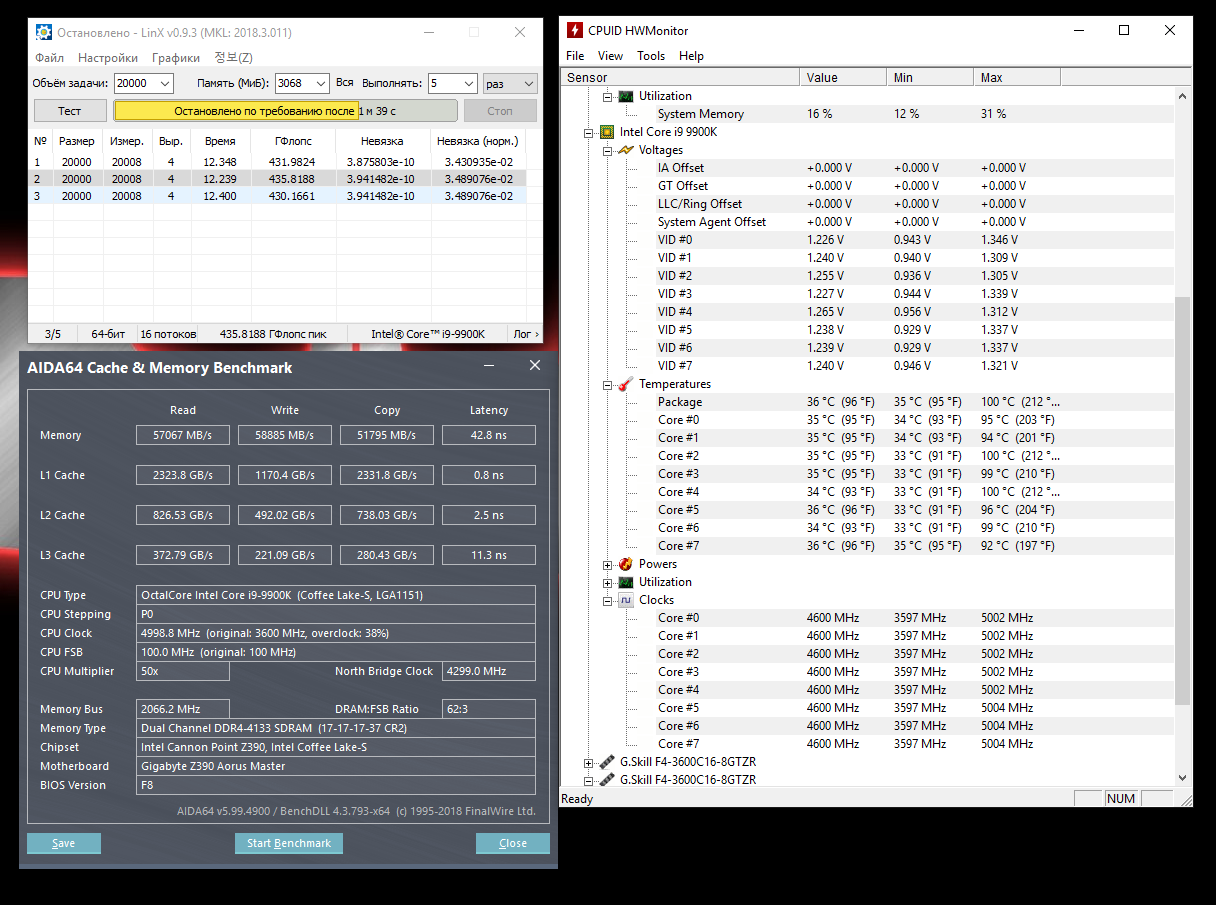This screenshot has height=905, width=1216.
Task: Open the Память (МиБ) dropdown showing 3068
Action: (301, 84)
